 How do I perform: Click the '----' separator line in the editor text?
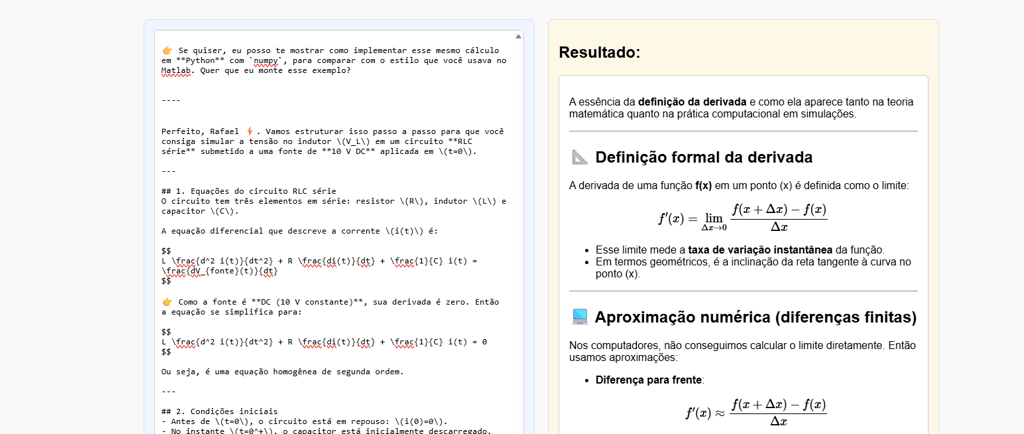[171, 101]
